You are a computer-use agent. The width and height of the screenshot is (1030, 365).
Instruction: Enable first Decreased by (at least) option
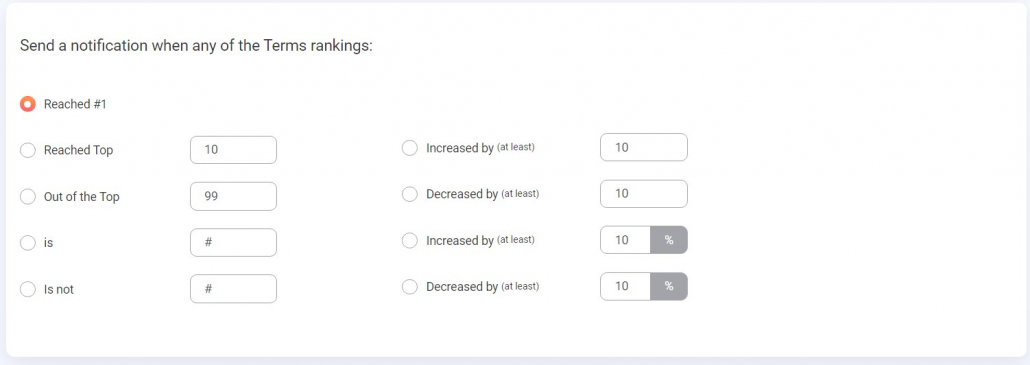409,194
